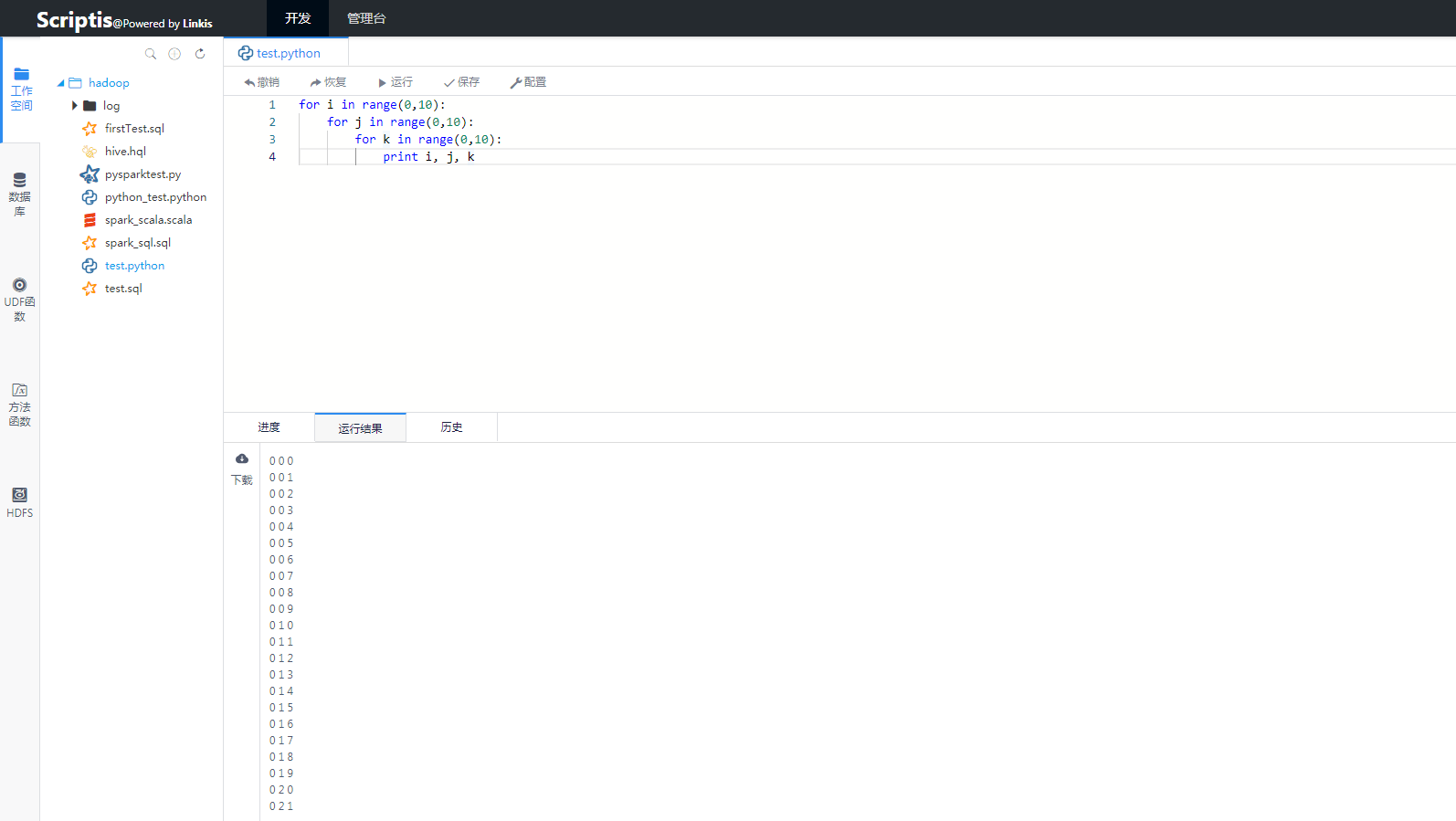
Task: Click the search icon in file tree
Action: tap(151, 54)
